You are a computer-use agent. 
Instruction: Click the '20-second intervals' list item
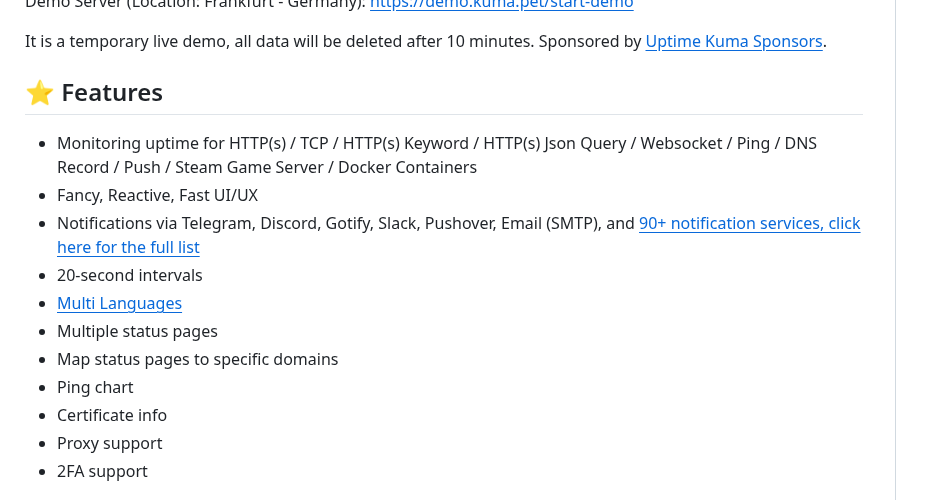click(129, 275)
